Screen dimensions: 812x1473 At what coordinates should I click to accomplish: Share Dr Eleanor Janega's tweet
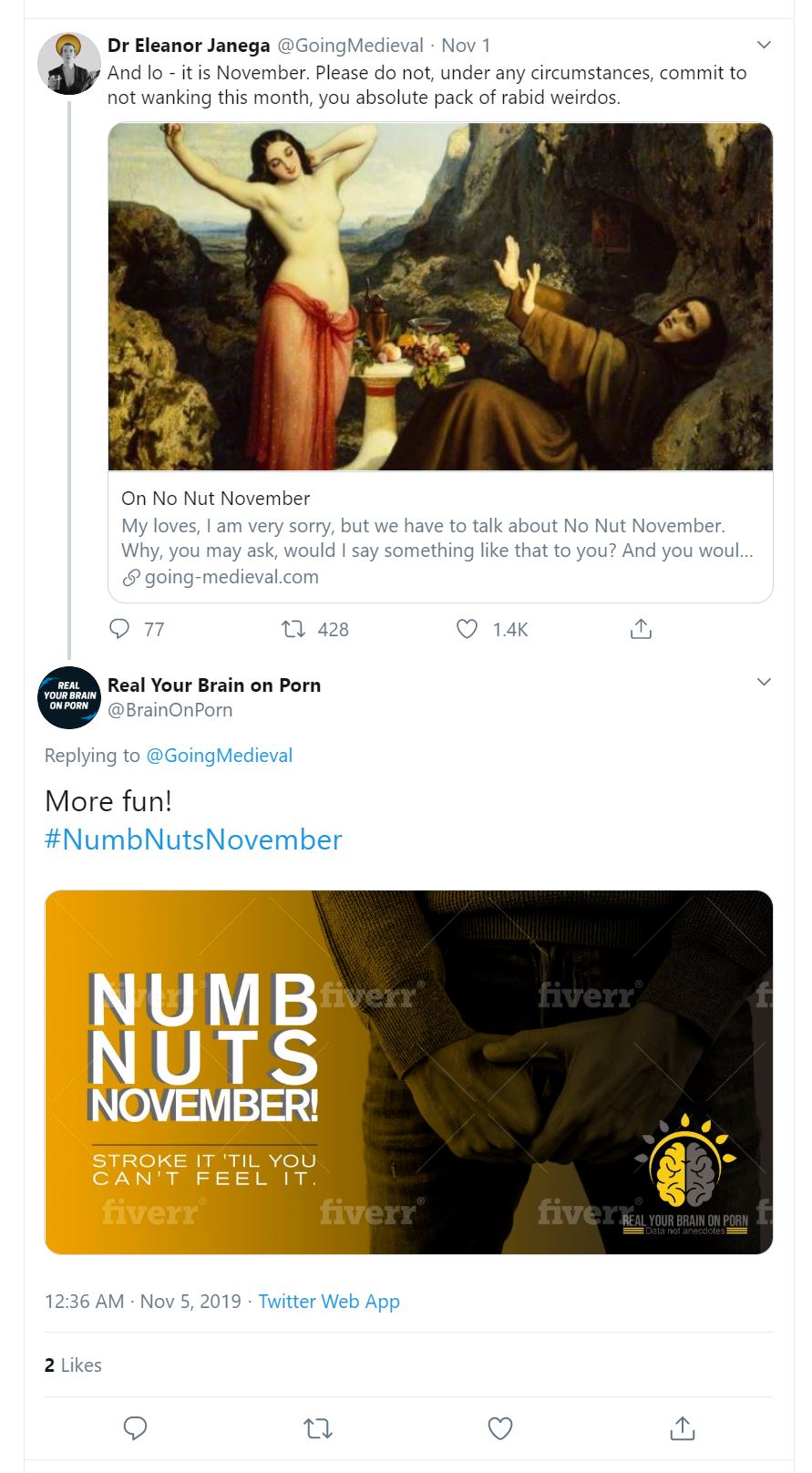tap(641, 629)
